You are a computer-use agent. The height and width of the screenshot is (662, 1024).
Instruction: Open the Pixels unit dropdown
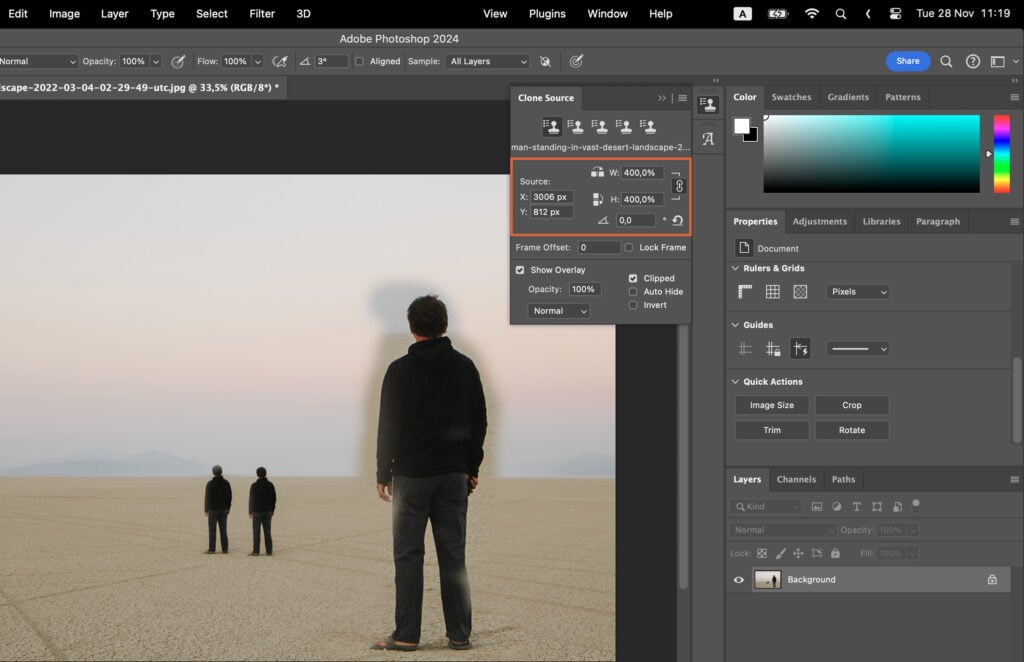857,290
